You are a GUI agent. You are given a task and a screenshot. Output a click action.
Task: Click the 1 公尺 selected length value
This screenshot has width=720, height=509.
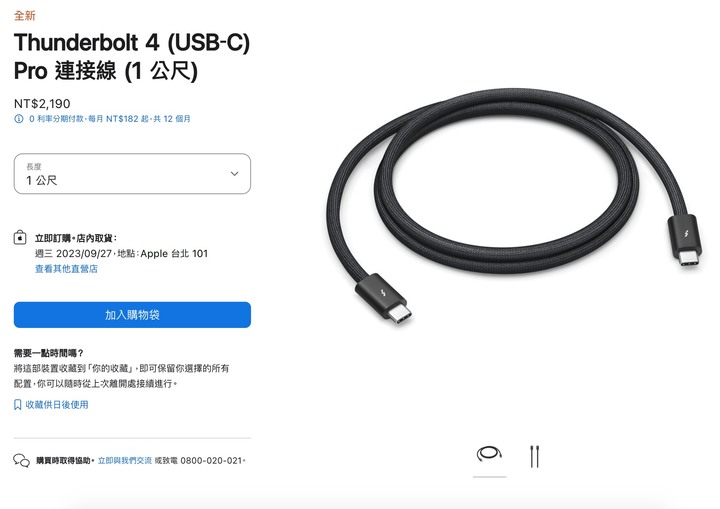[42, 181]
